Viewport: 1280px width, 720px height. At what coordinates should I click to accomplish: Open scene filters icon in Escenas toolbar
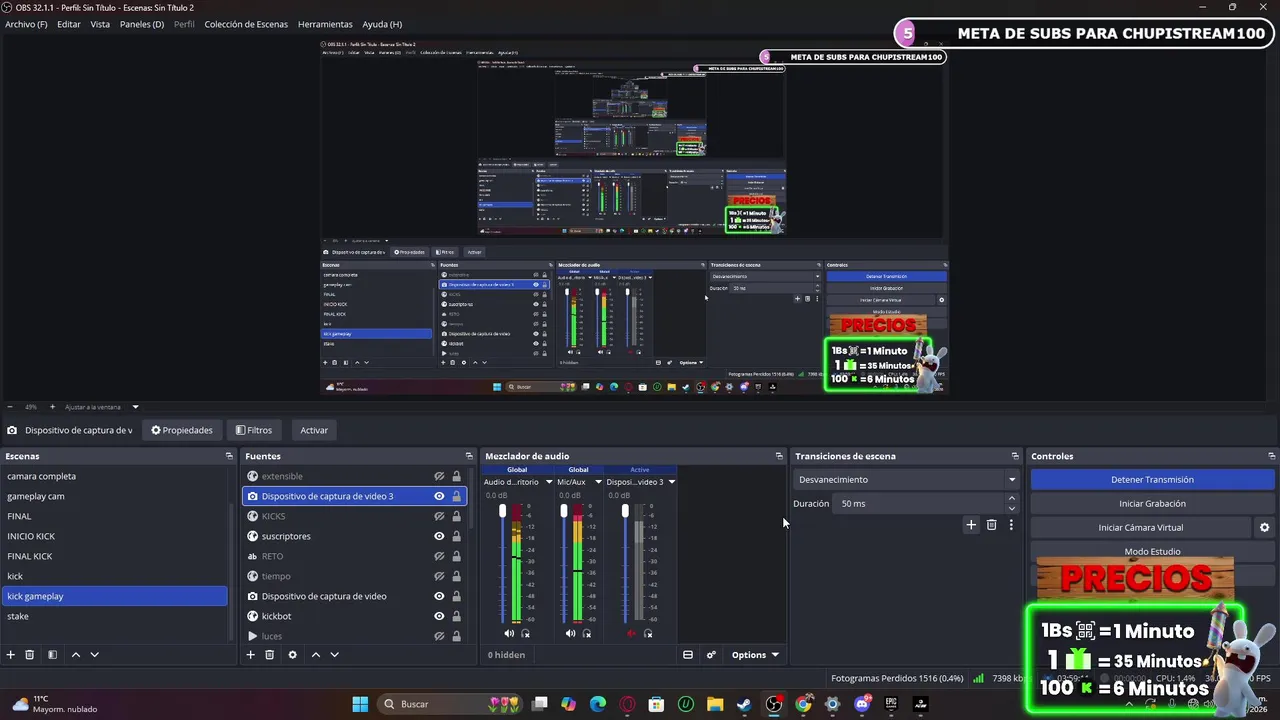coord(52,655)
